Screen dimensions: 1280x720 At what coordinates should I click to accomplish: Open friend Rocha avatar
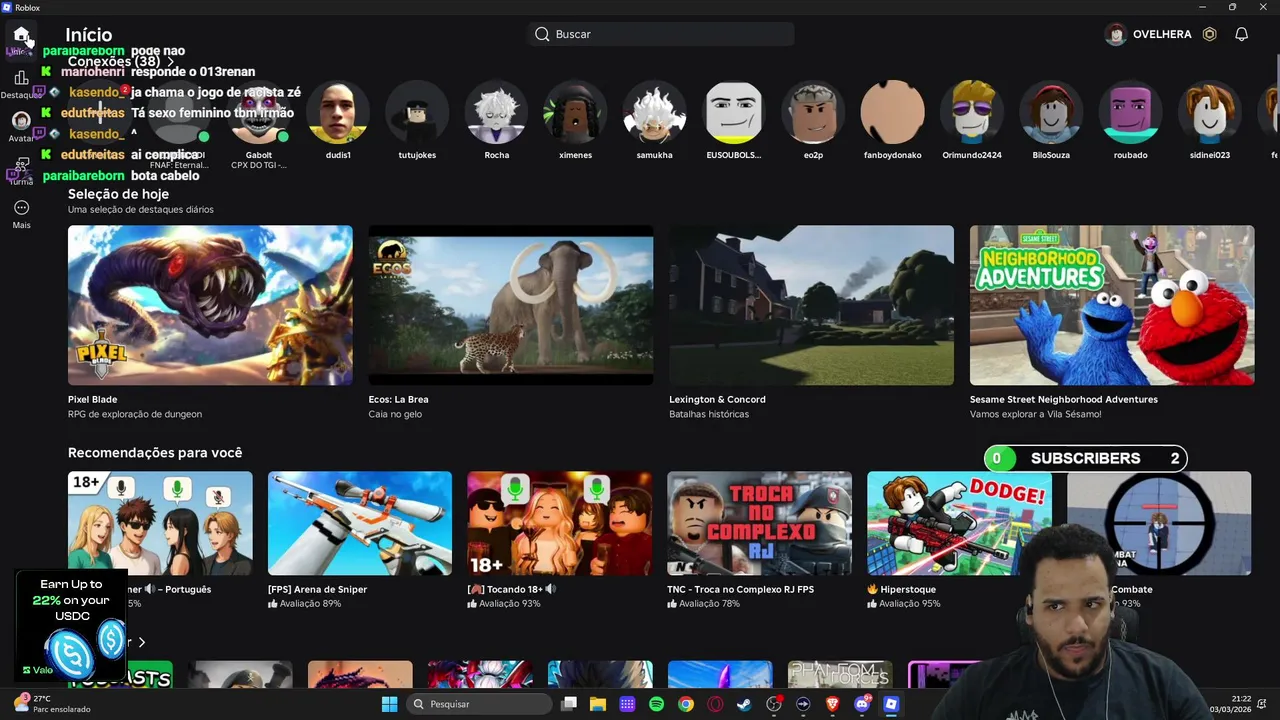coord(496,112)
